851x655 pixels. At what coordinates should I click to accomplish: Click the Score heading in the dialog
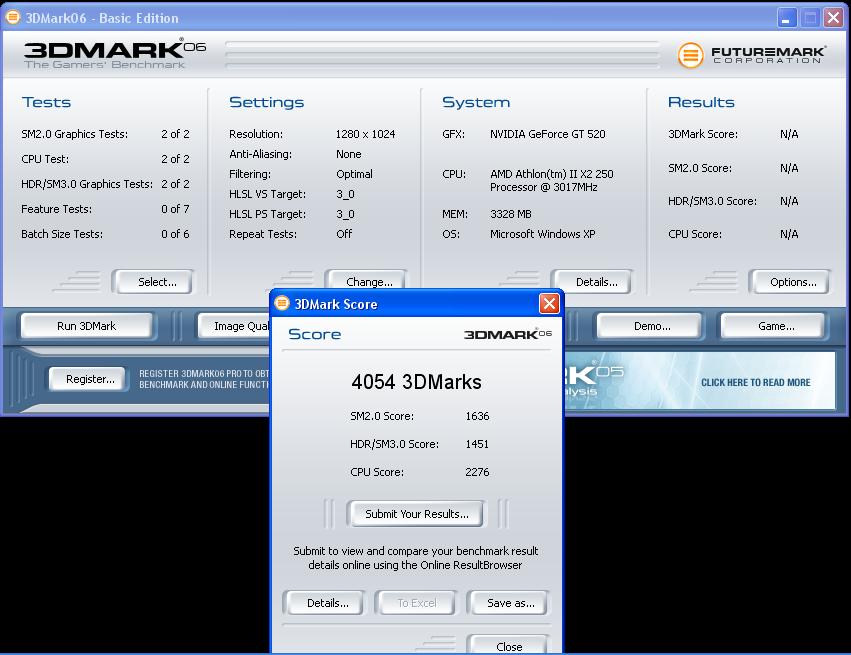click(314, 334)
